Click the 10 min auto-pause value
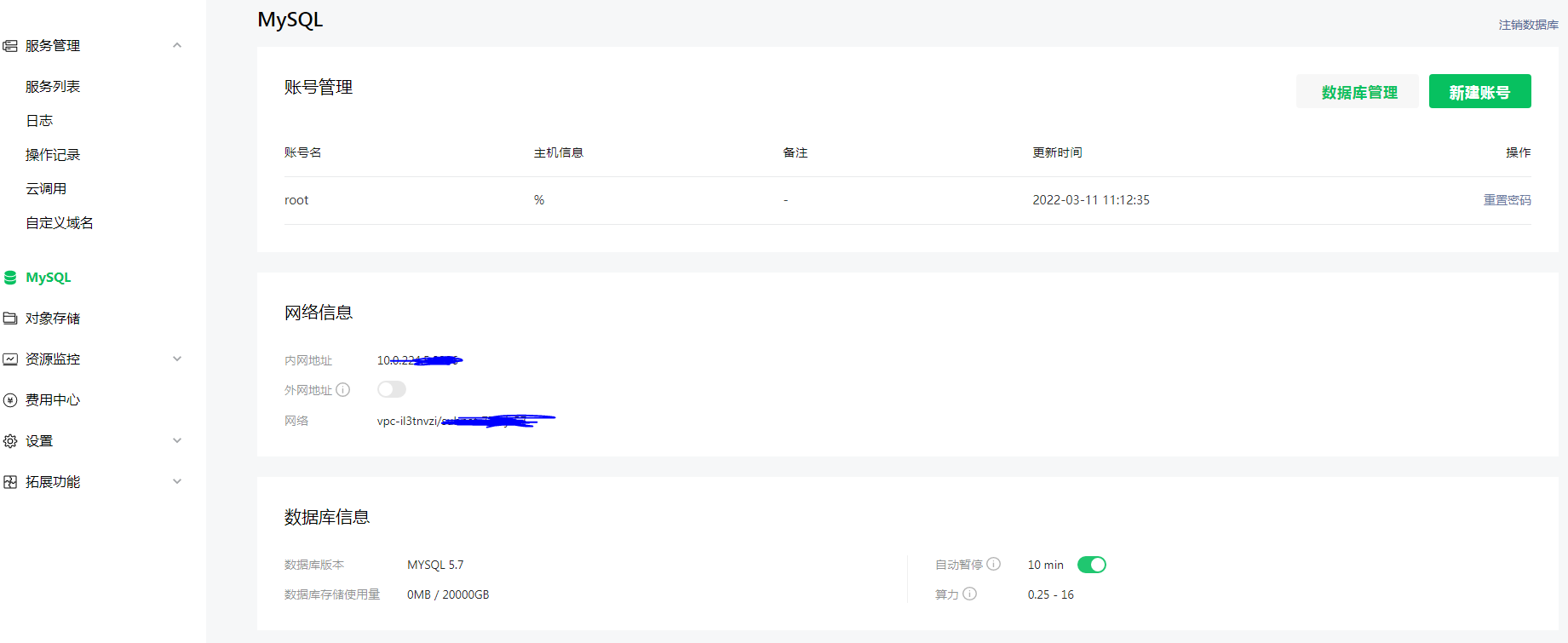The image size is (1568, 643). tap(1046, 565)
